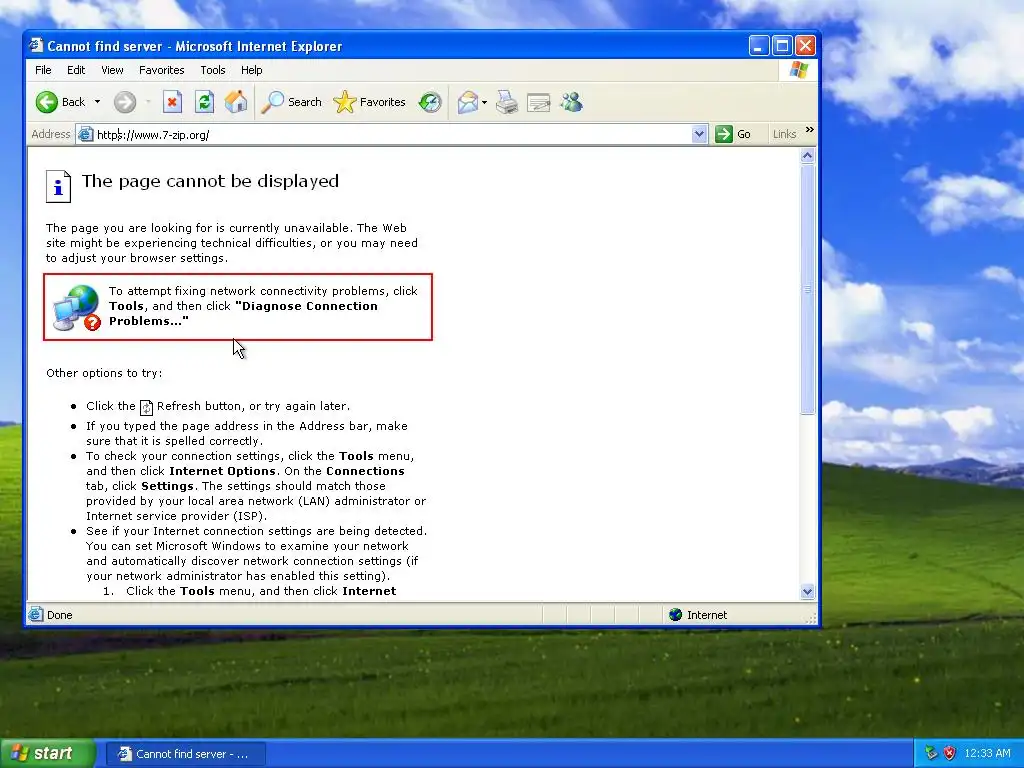1024x768 pixels.
Task: Open the Help menu
Action: [251, 70]
